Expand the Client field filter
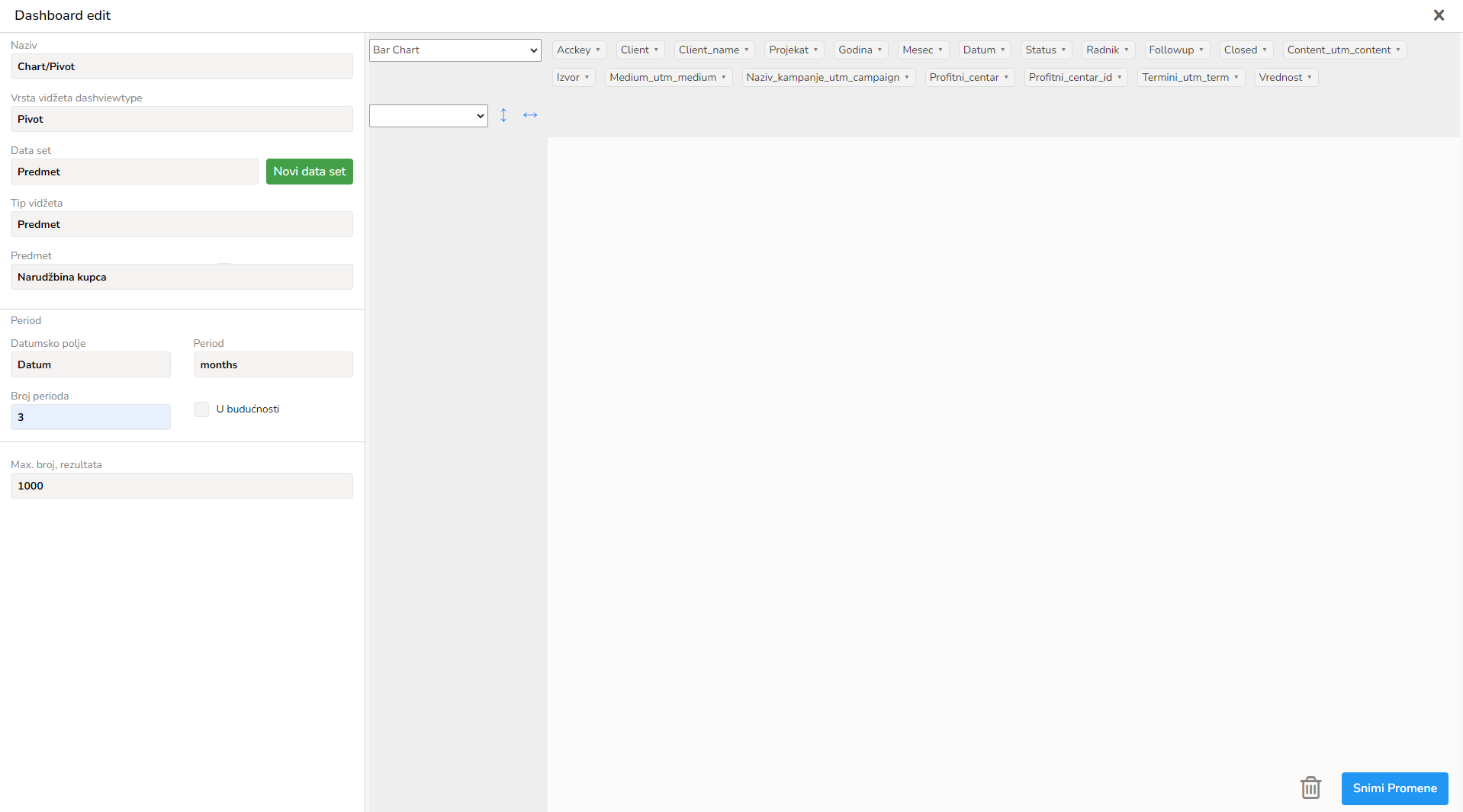This screenshot has height=812, width=1463. click(x=656, y=50)
